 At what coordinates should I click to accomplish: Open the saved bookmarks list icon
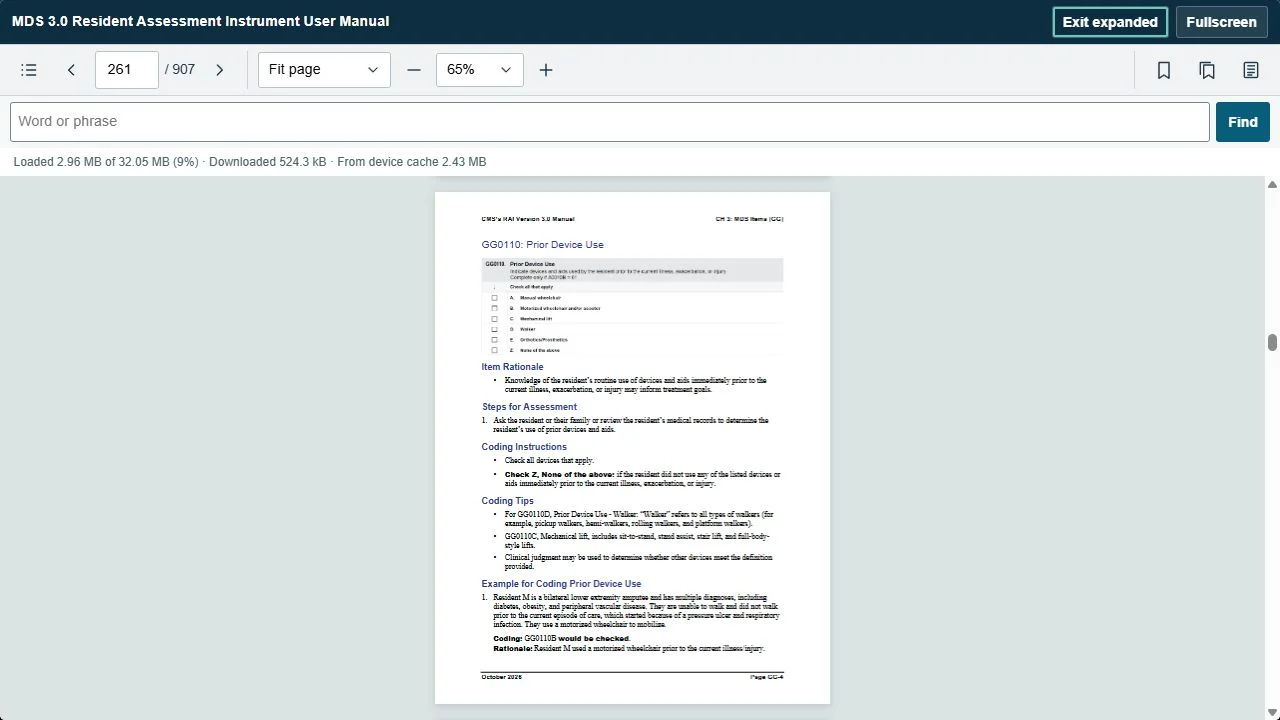pyautogui.click(x=1207, y=70)
